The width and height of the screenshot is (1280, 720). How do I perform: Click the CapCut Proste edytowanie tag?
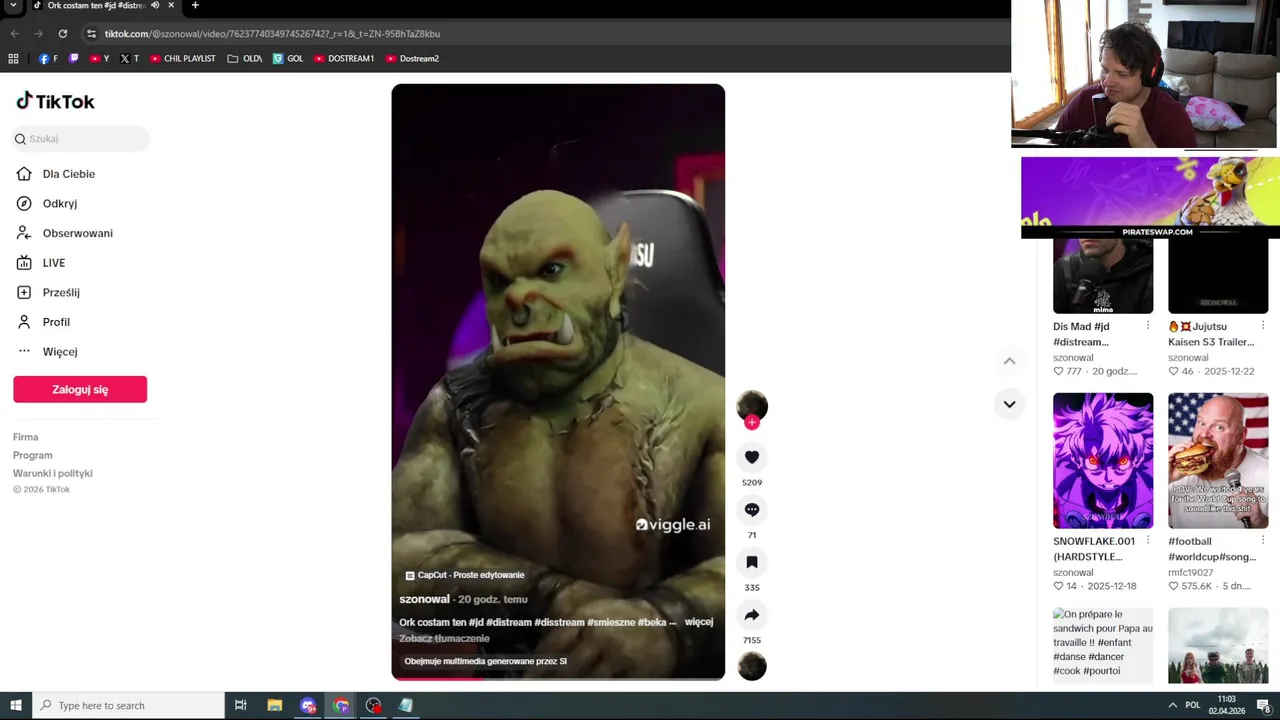tap(465, 575)
